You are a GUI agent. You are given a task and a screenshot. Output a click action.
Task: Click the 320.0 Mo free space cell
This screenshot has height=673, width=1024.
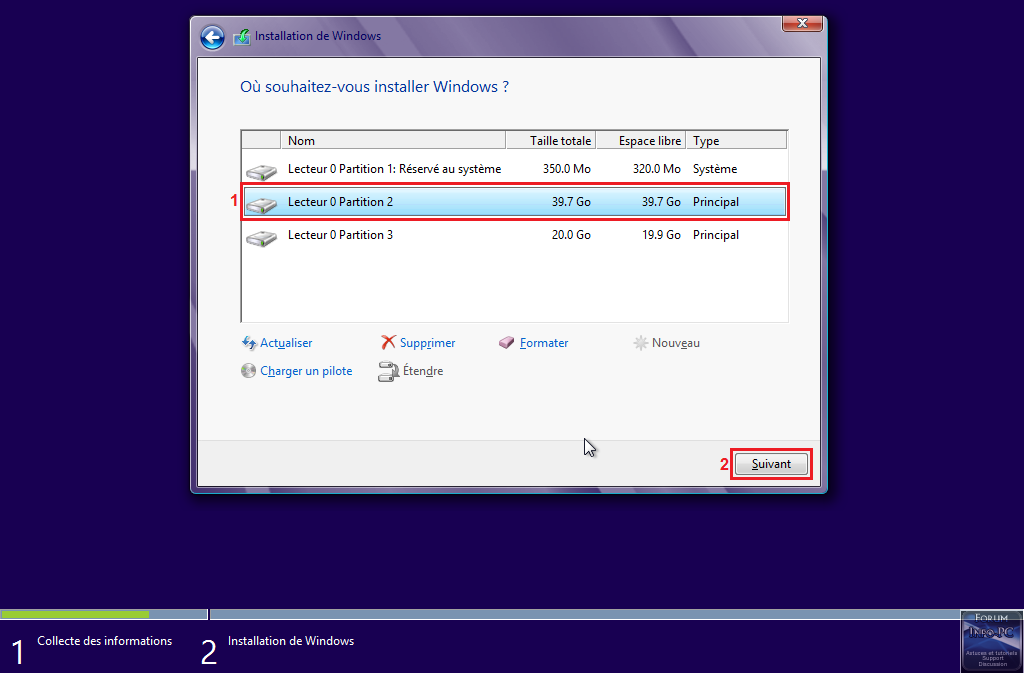pyautogui.click(x=656, y=169)
